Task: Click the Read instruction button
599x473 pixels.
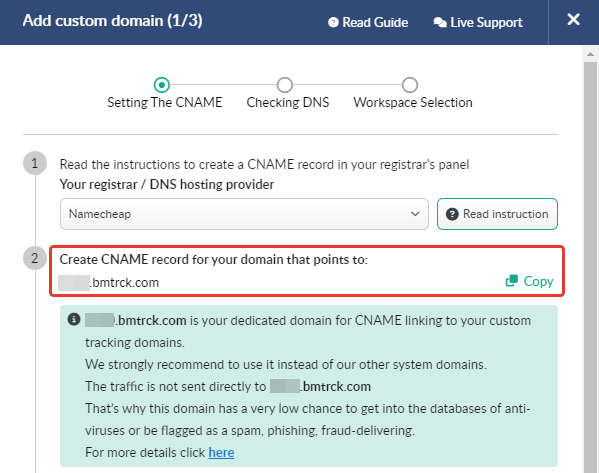Action: pos(497,214)
